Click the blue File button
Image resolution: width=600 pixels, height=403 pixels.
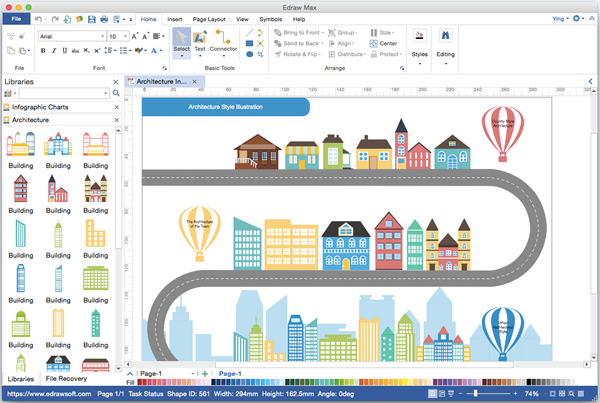point(16,19)
